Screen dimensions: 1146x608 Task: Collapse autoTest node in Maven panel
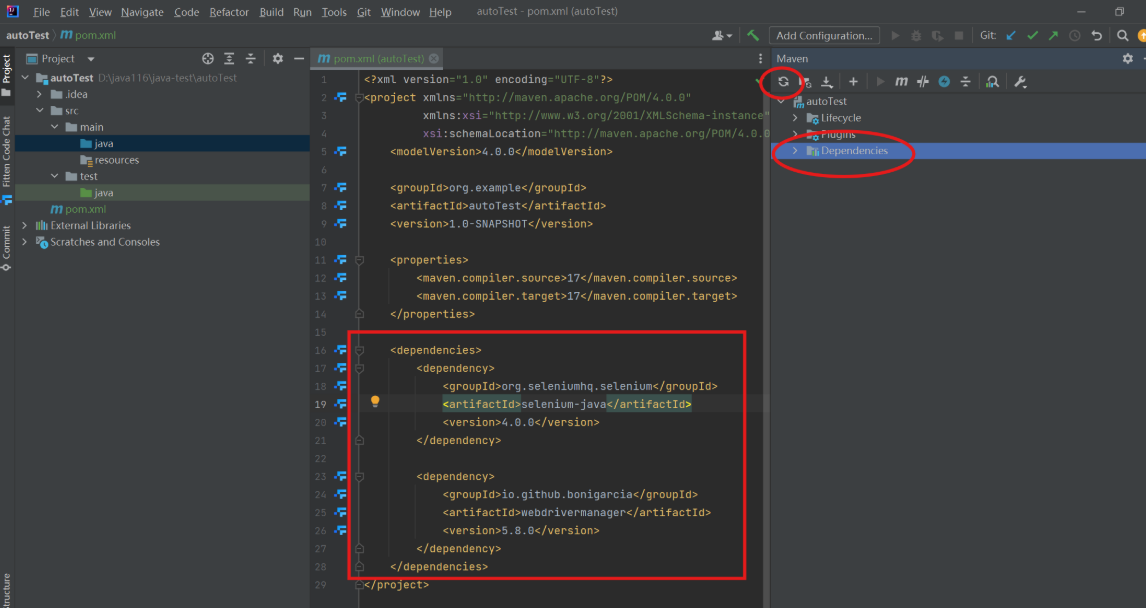click(x=781, y=102)
